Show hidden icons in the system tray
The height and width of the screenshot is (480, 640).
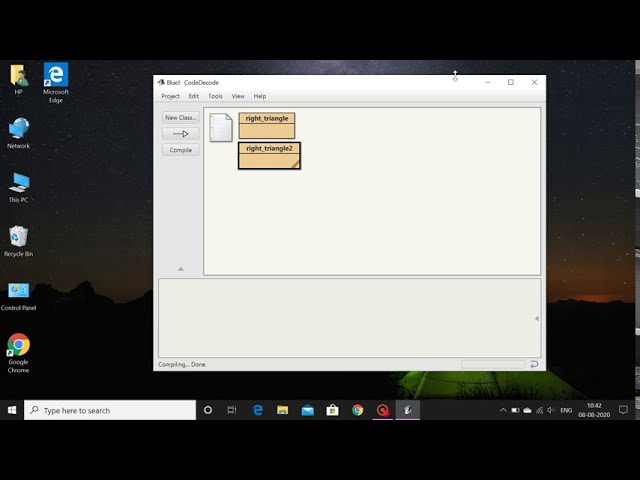coord(503,410)
